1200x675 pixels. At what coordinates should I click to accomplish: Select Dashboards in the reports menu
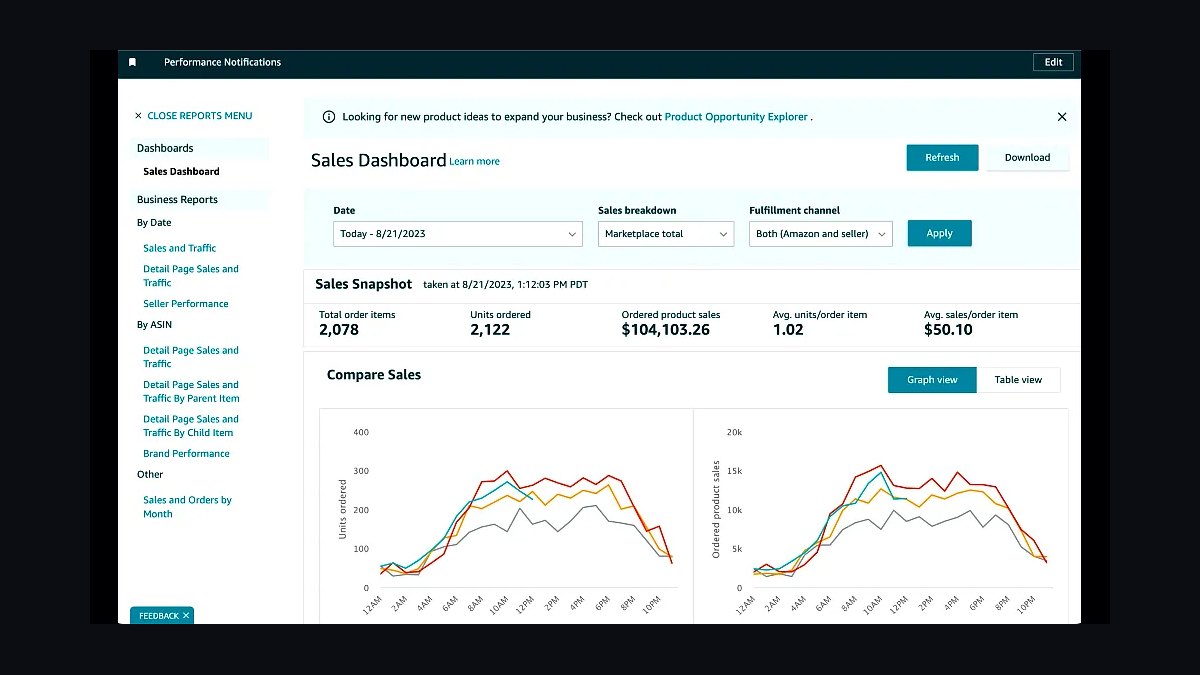[x=165, y=148]
